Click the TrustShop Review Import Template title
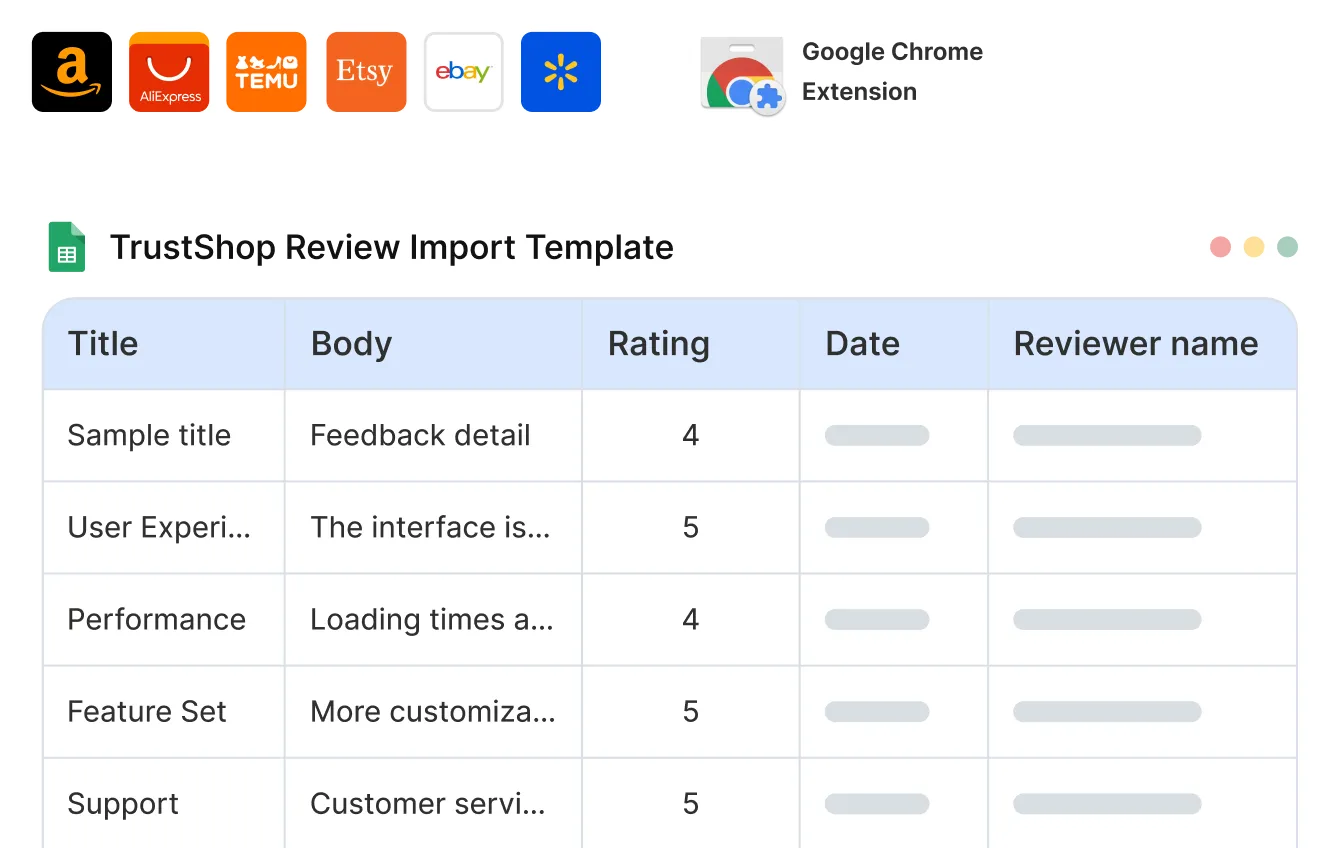The image size is (1340, 848). (392, 247)
